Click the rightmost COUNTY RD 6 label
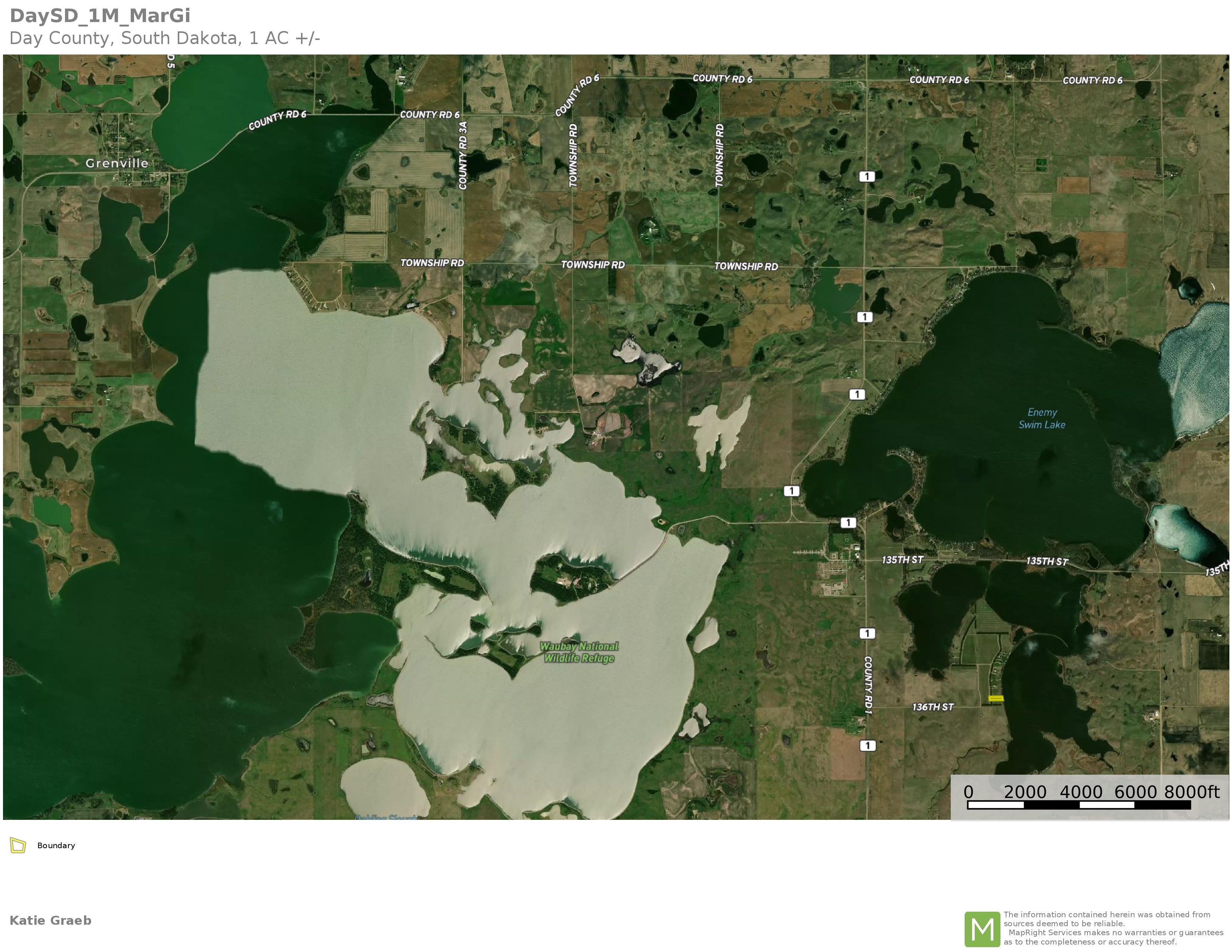The width and height of the screenshot is (1232, 952). click(1092, 80)
